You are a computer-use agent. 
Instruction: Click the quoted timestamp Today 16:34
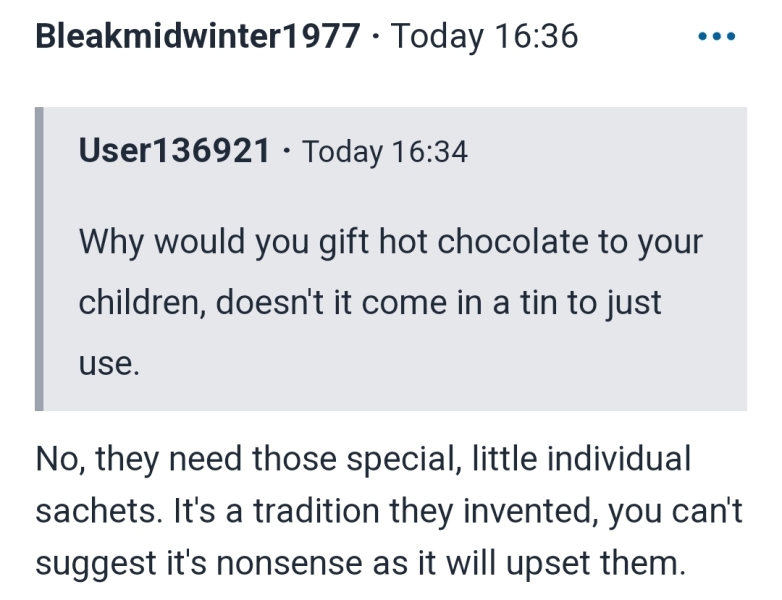pos(385,152)
